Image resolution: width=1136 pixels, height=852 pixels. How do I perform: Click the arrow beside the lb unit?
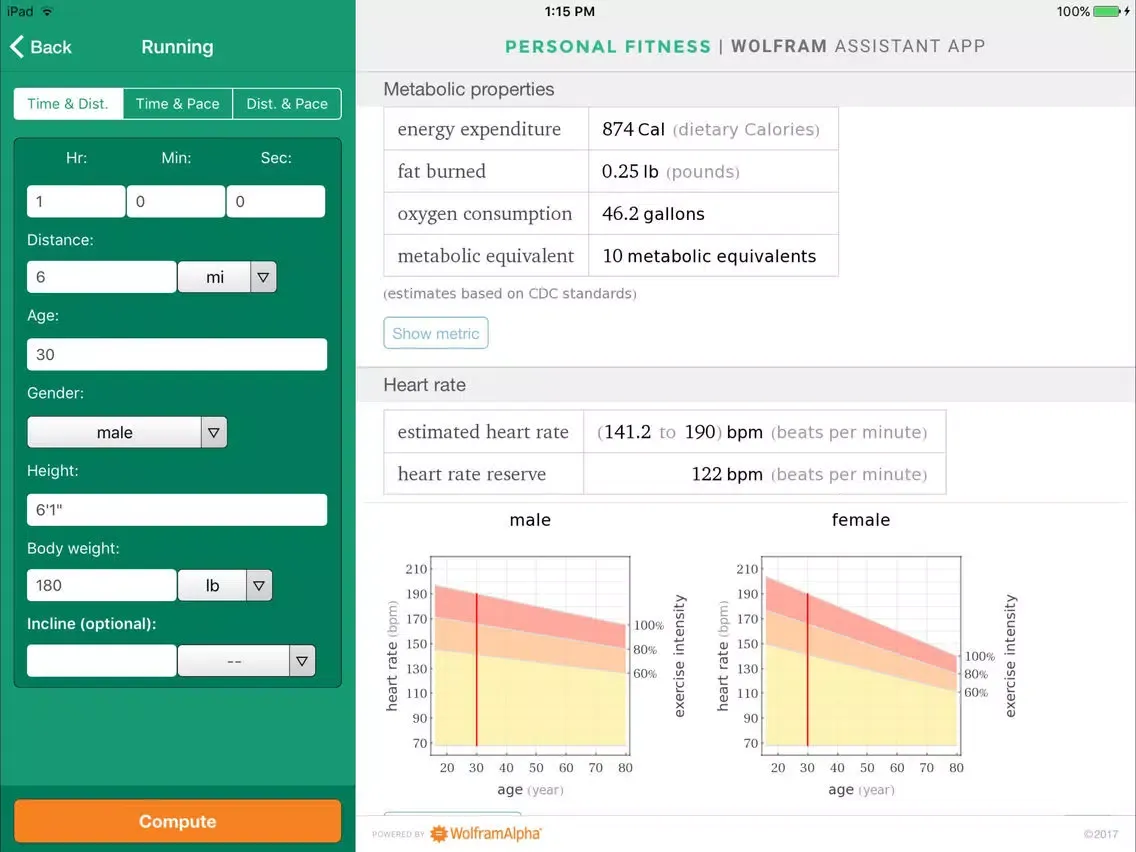(259, 585)
